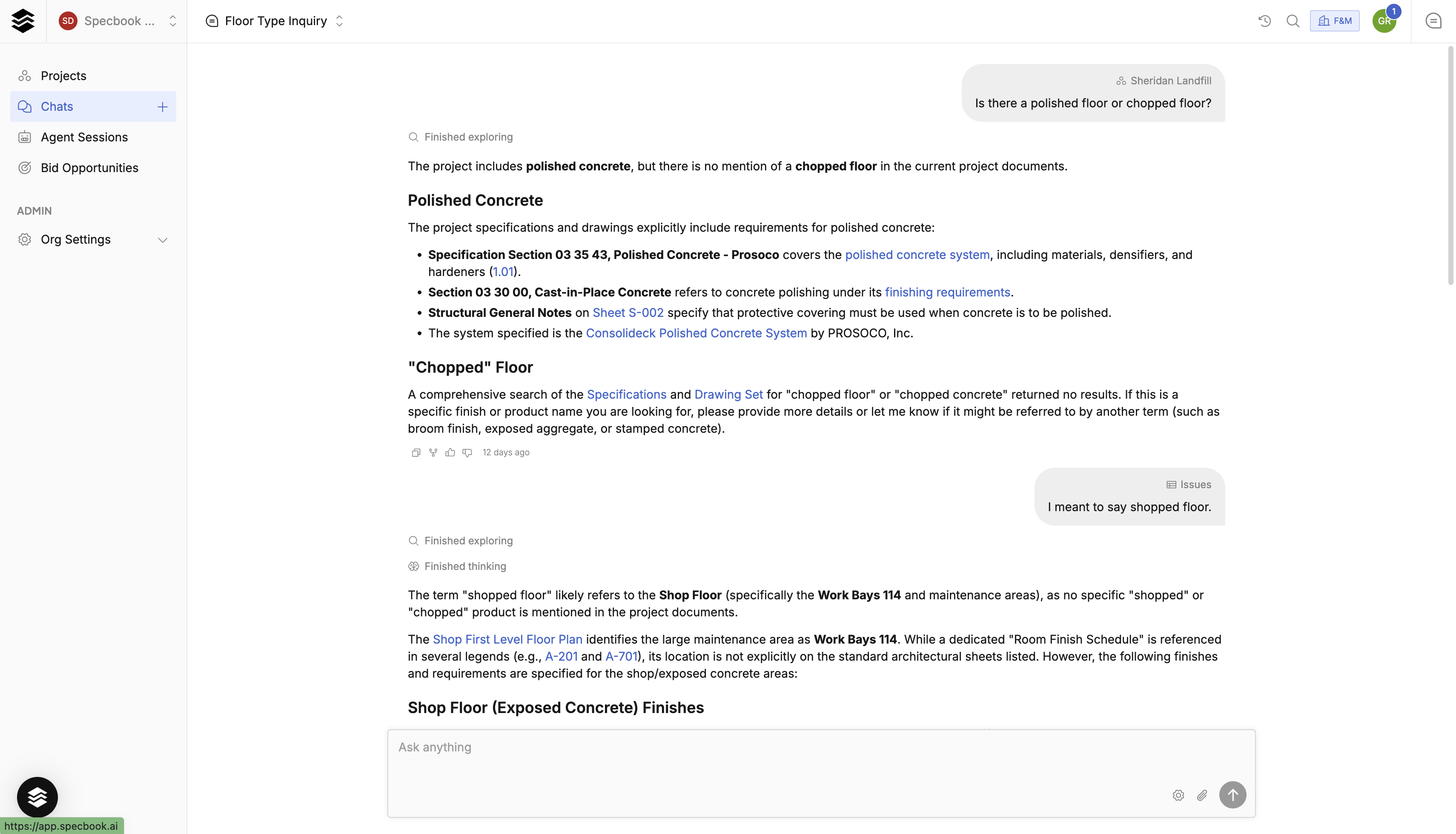Click the F&M company button
The height and width of the screenshot is (834, 1456).
pyautogui.click(x=1335, y=21)
